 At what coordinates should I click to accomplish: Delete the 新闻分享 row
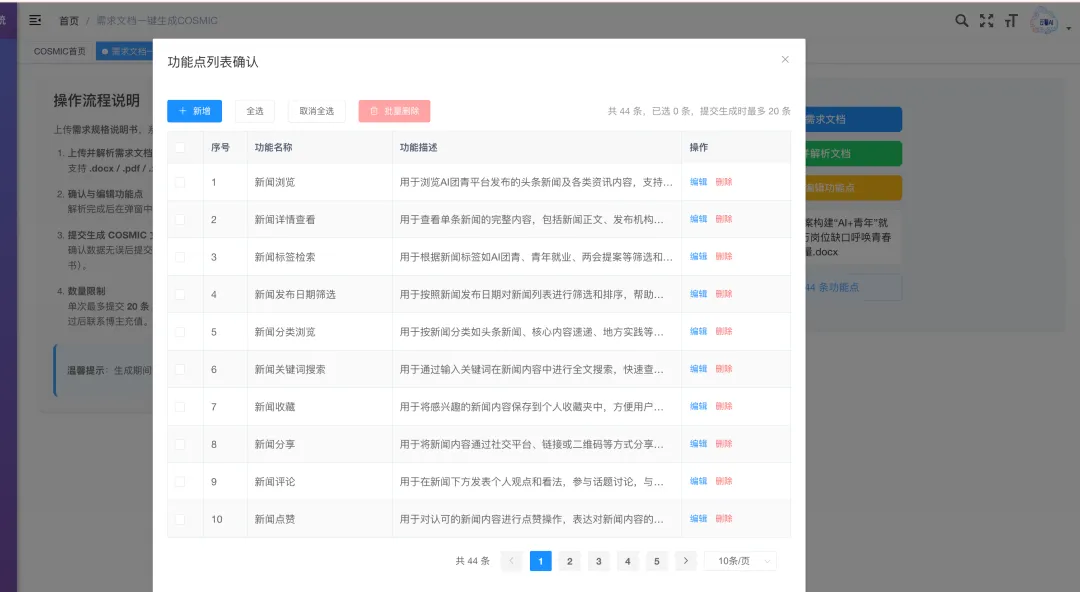(x=723, y=444)
